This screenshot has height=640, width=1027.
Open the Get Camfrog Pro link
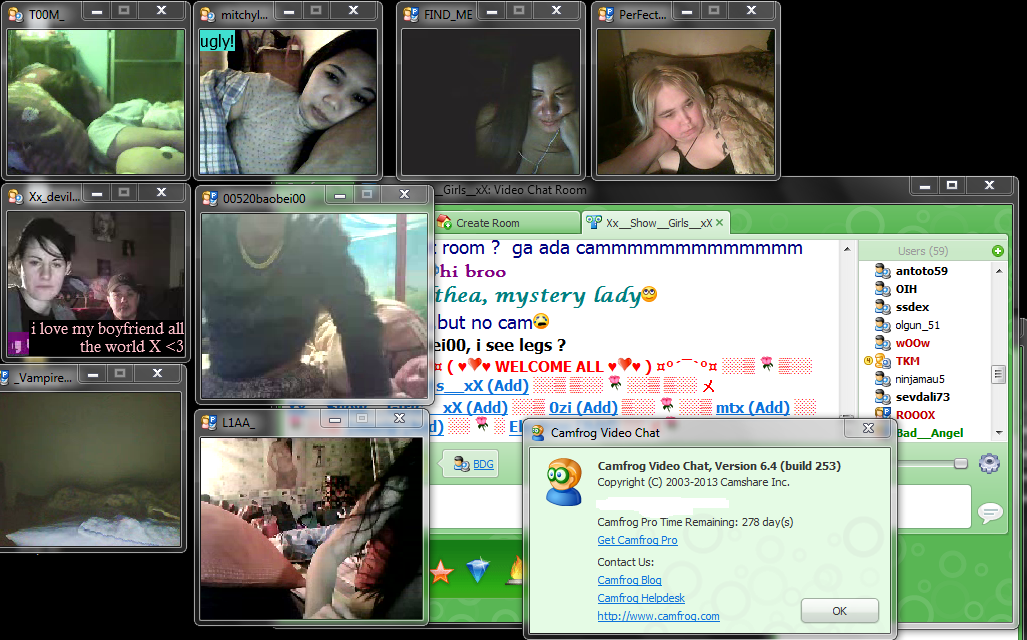point(637,540)
